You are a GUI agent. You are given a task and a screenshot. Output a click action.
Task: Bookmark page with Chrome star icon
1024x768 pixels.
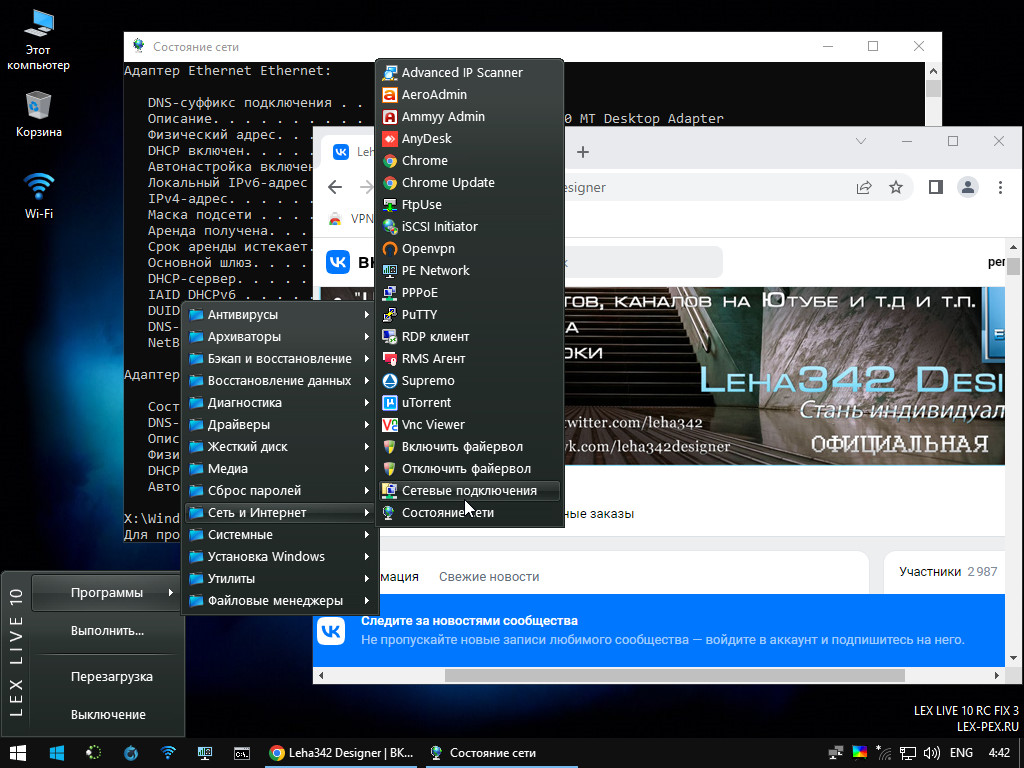click(x=896, y=187)
